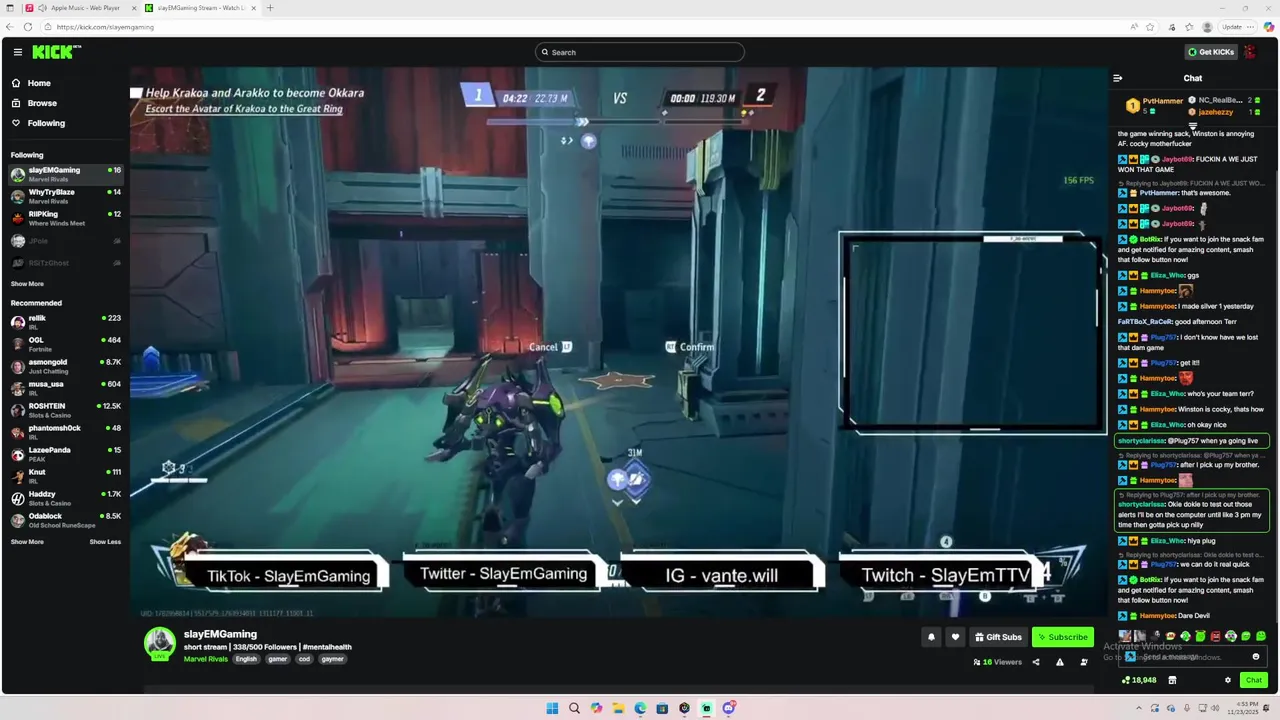1280x720 pixels.
Task: Click the green Subscribe button
Action: point(1062,637)
